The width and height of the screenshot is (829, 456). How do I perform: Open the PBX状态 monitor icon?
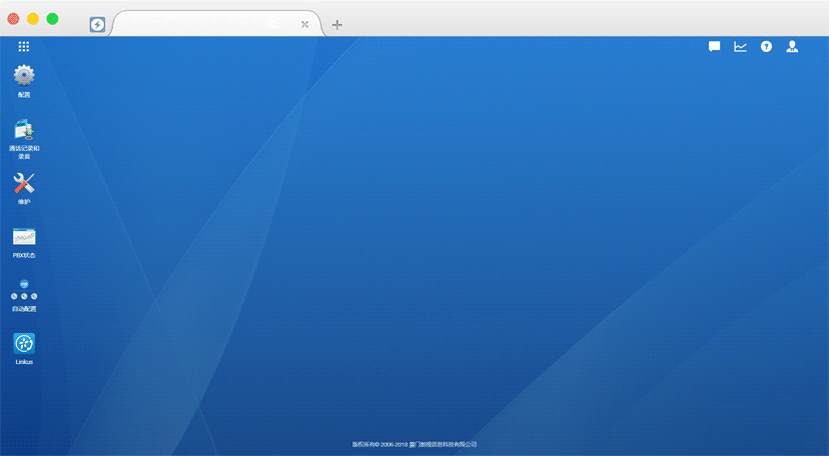click(x=24, y=237)
